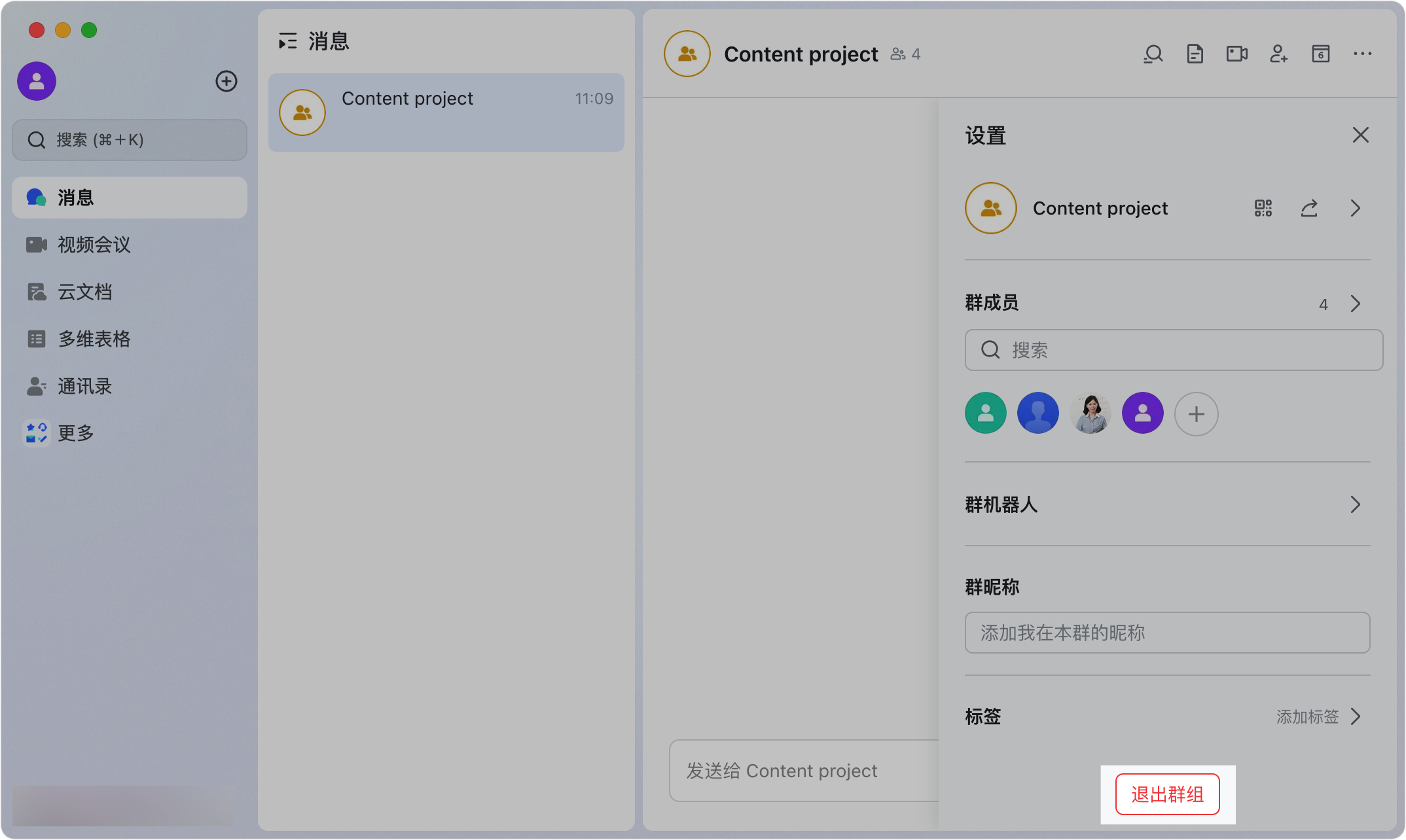
Task: Open the documents icon in chat header
Action: pos(1195,54)
